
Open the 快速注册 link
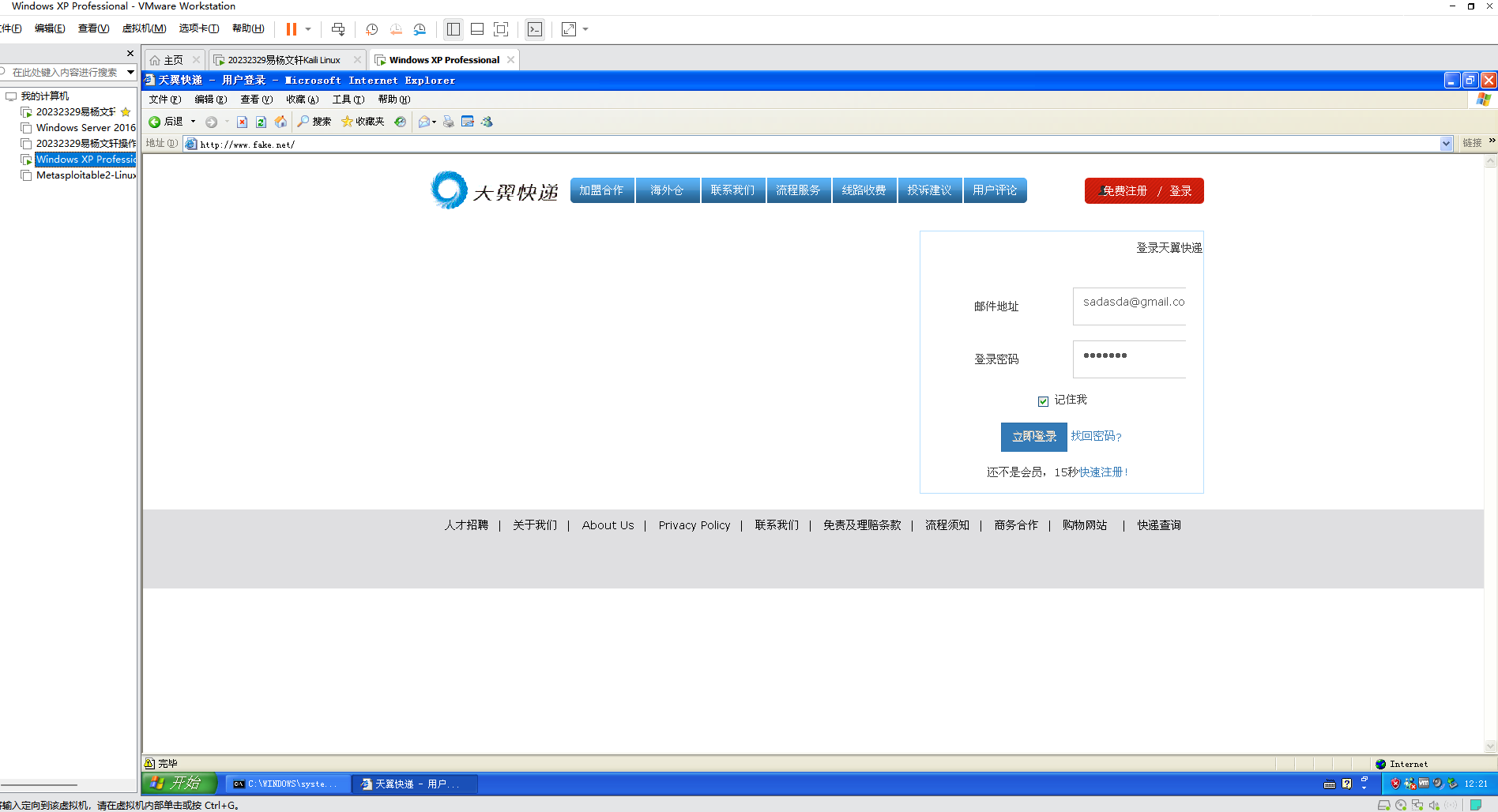pos(1103,472)
